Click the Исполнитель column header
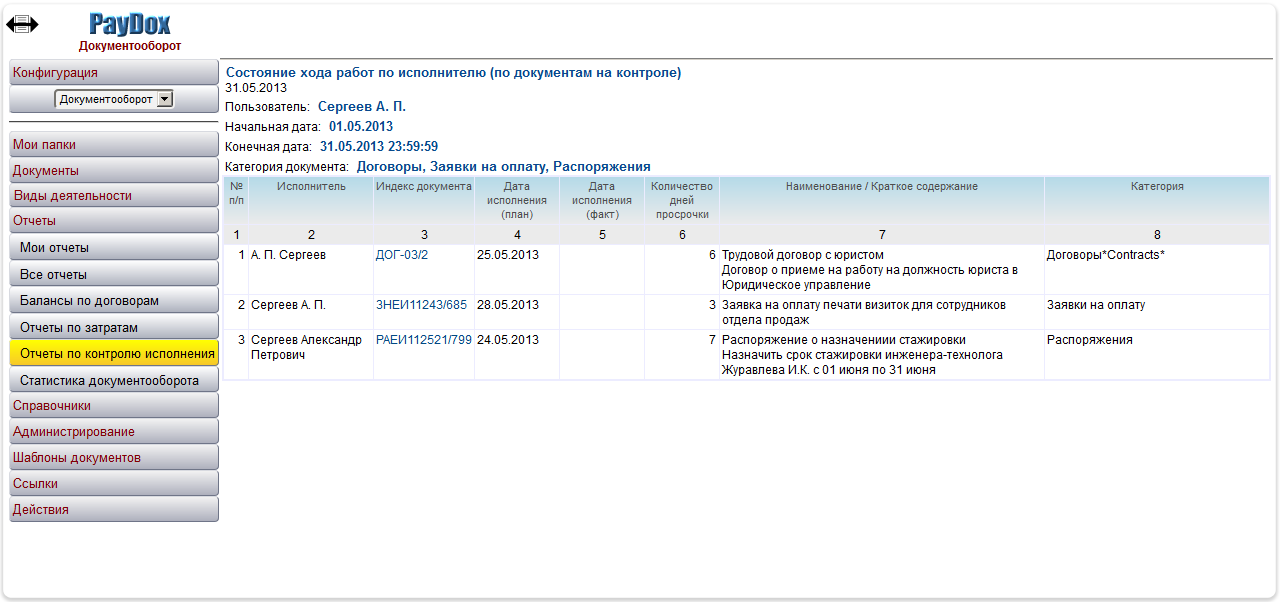The width and height of the screenshot is (1280, 602). click(x=311, y=187)
